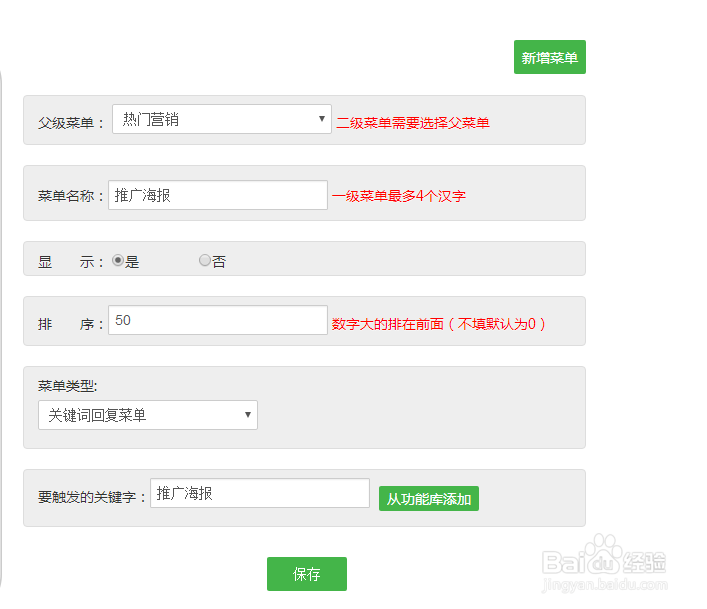The height and width of the screenshot is (609, 707).
Task: Click the 菜单名称： label
Action: (x=71, y=196)
